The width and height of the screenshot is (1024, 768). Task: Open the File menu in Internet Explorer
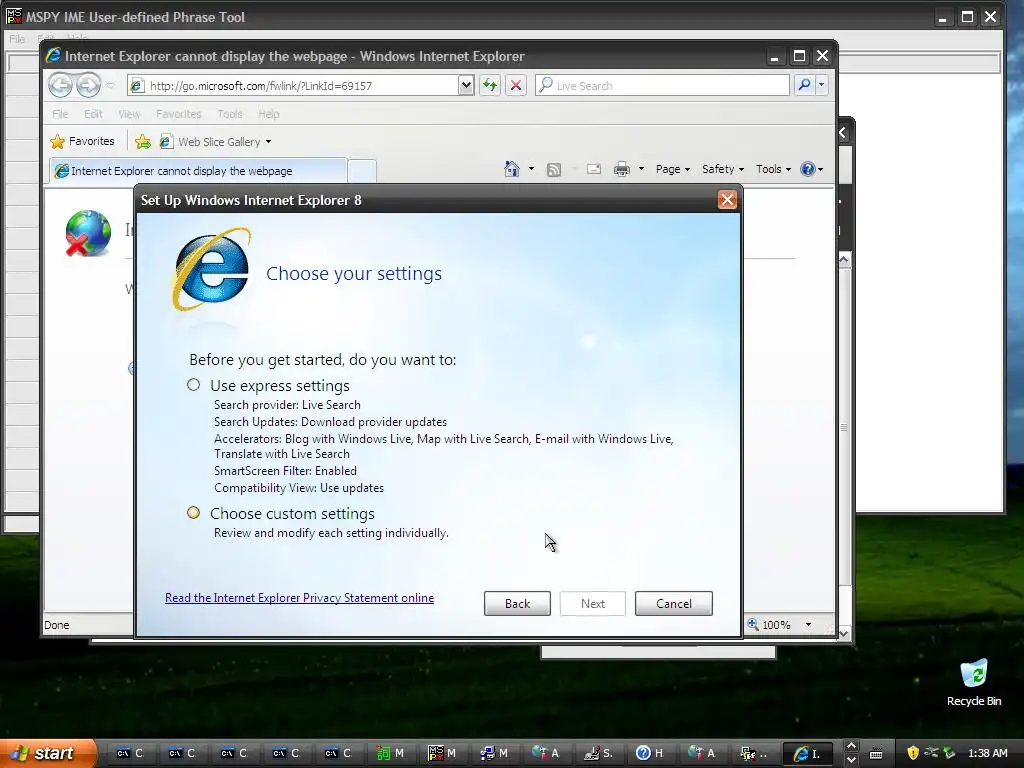60,114
